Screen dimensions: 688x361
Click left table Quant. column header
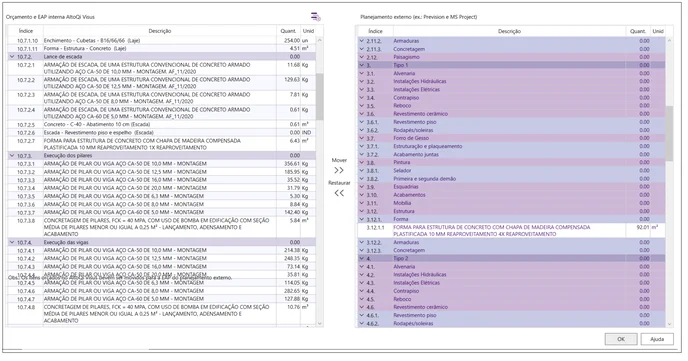pyautogui.click(x=288, y=31)
